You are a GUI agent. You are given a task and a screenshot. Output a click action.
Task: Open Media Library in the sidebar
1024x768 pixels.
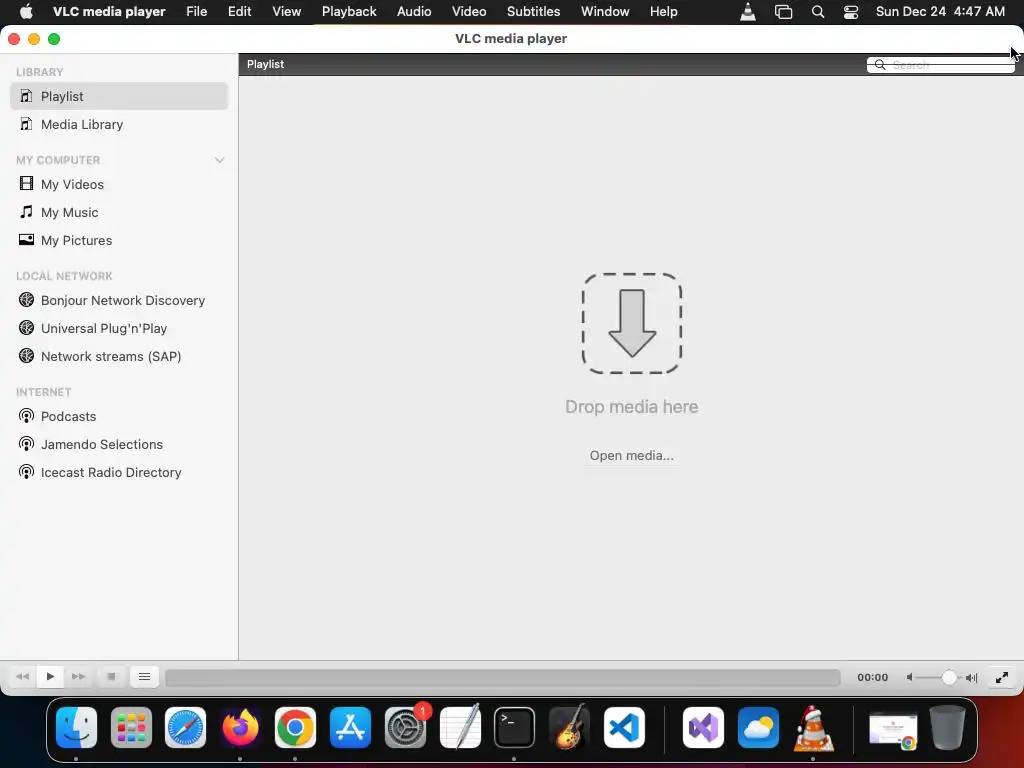point(119,124)
